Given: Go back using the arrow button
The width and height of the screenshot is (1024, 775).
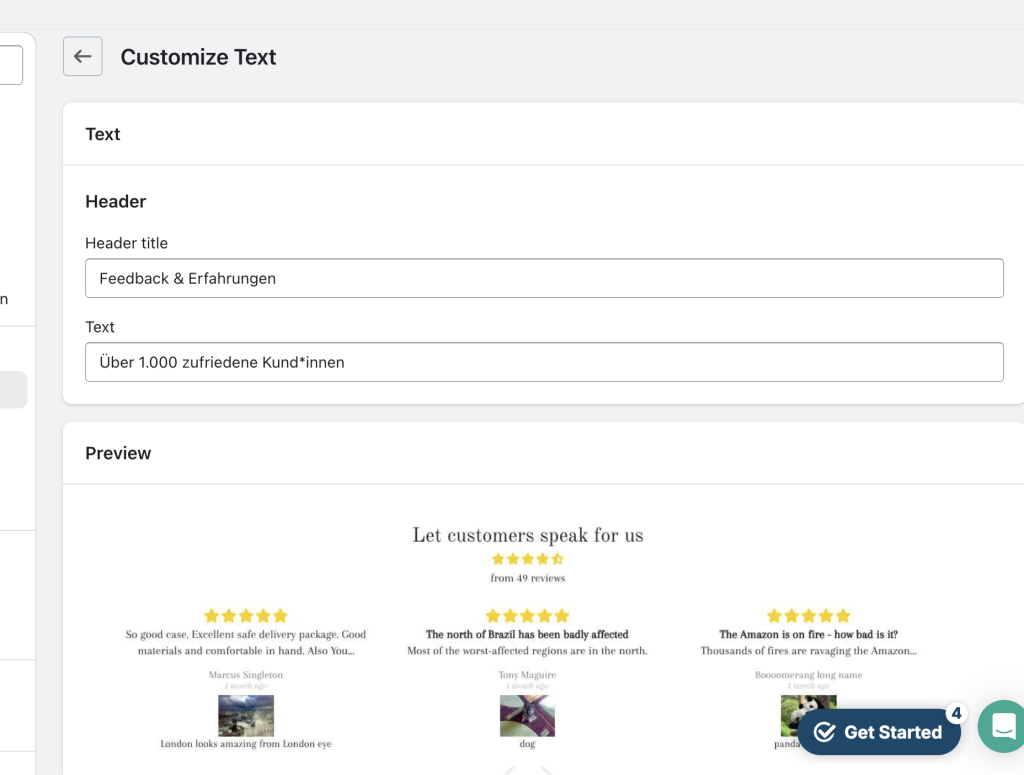Looking at the screenshot, I should click(x=82, y=56).
